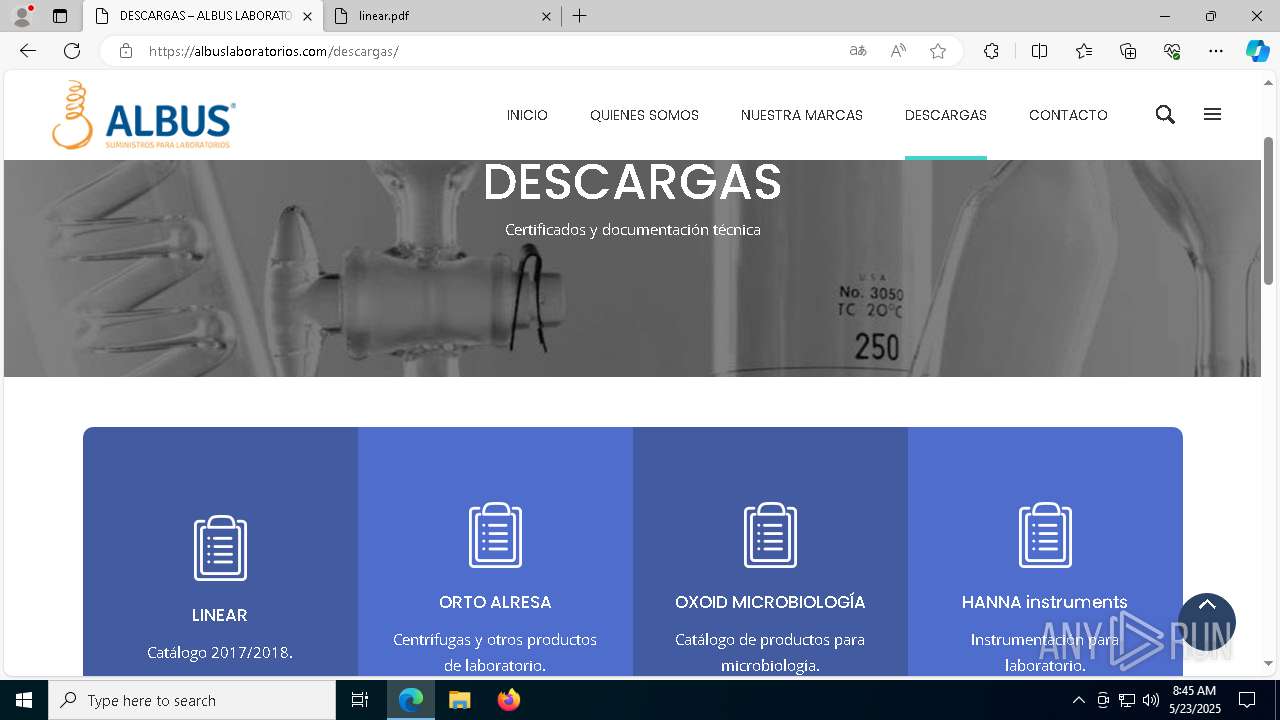The height and width of the screenshot is (720, 1280).
Task: Click the Windows Start button
Action: pyautogui.click(x=24, y=700)
